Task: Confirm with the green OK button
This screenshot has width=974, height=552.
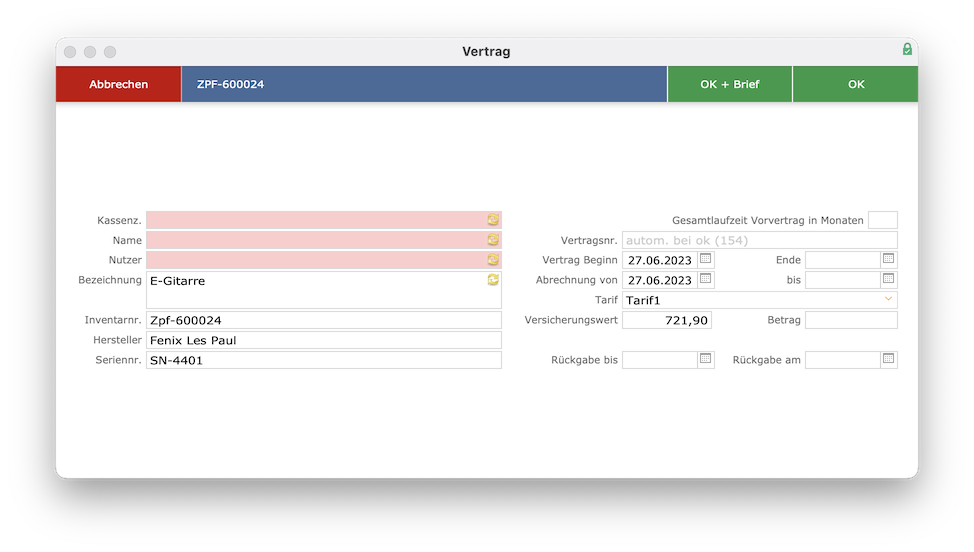Action: click(855, 84)
